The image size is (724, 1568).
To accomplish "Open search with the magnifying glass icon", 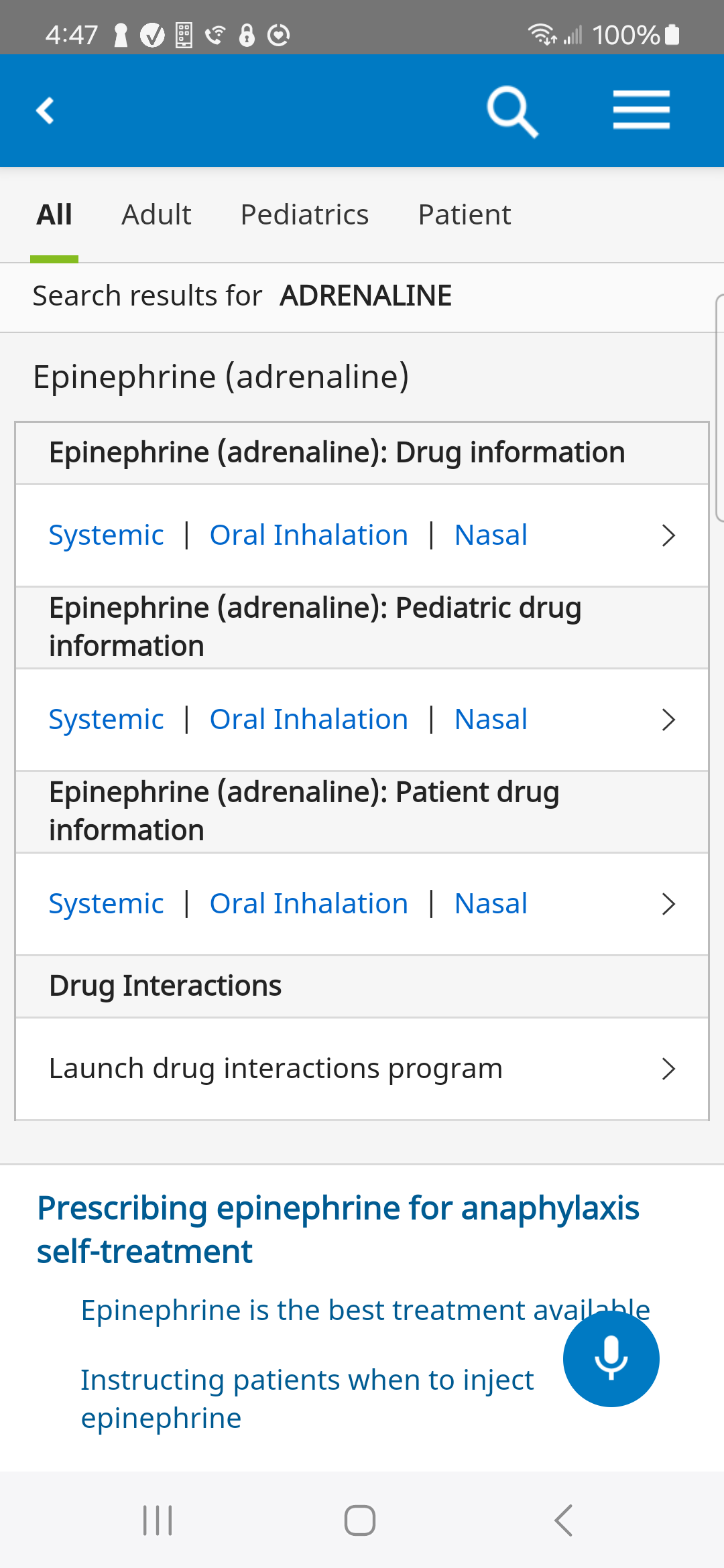I will pyautogui.click(x=512, y=111).
